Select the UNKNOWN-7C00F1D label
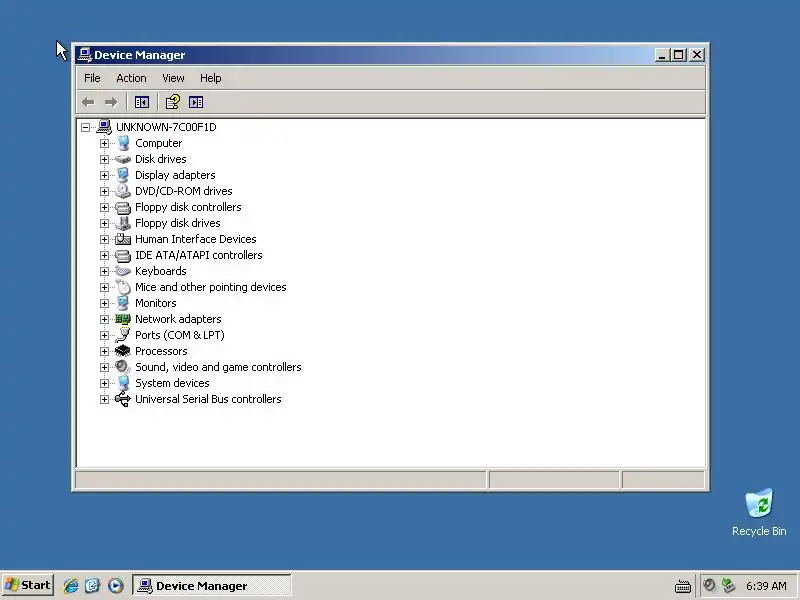This screenshot has height=600, width=800. (166, 127)
